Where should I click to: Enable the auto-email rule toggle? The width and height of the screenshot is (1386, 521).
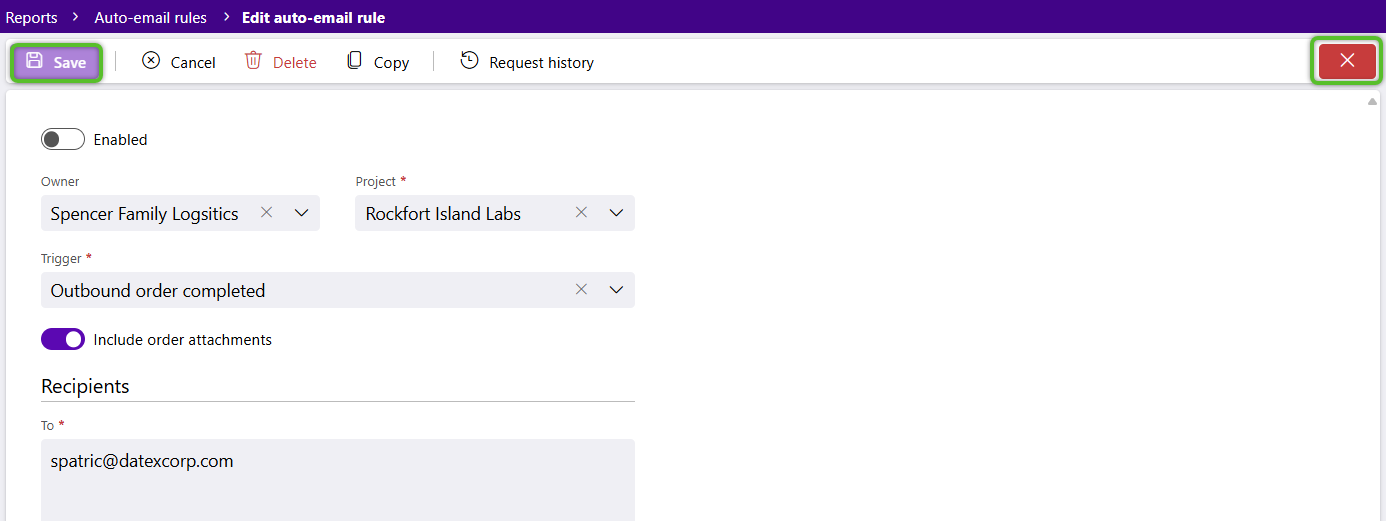(x=63, y=140)
